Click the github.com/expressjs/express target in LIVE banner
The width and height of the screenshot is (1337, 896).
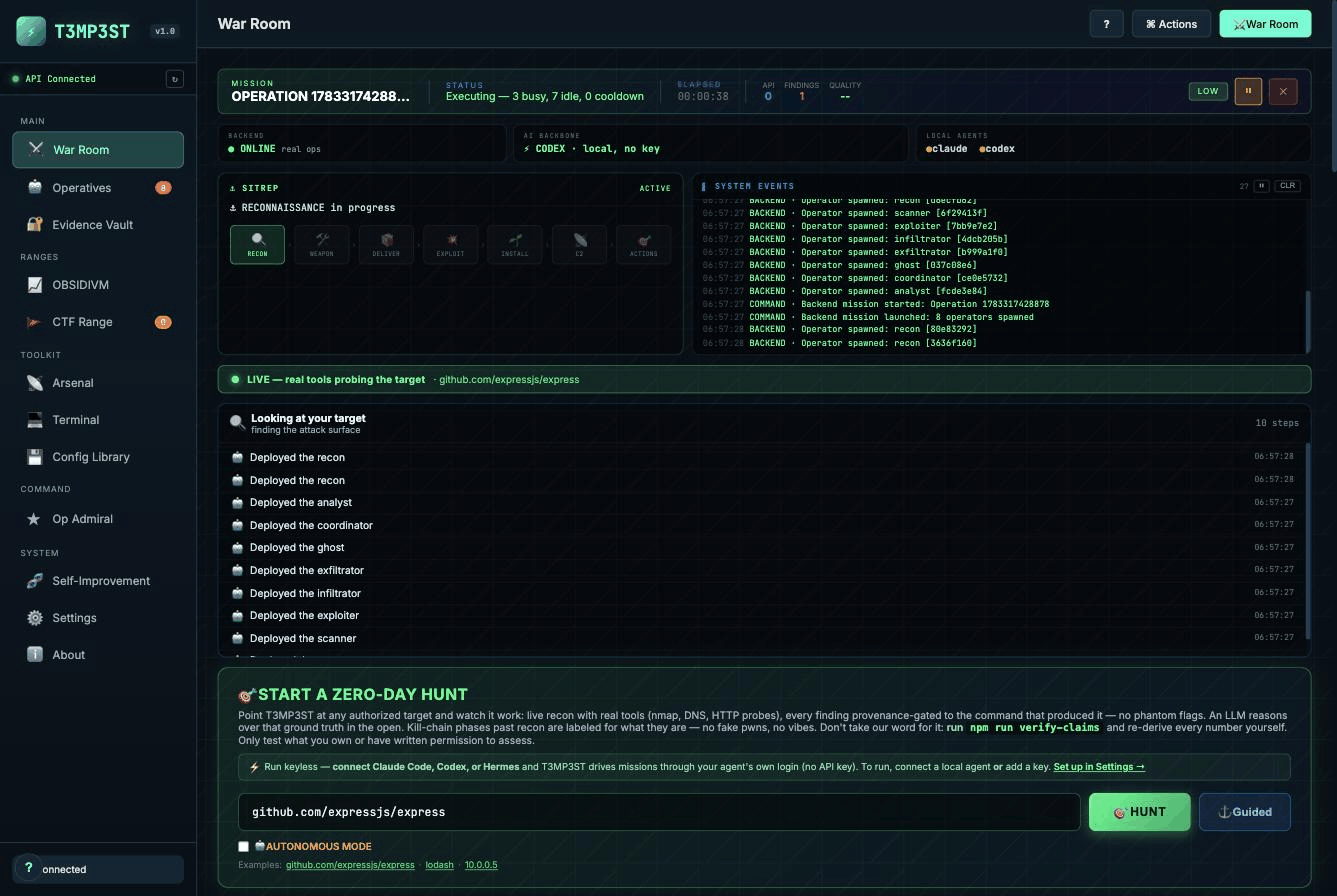click(509, 380)
